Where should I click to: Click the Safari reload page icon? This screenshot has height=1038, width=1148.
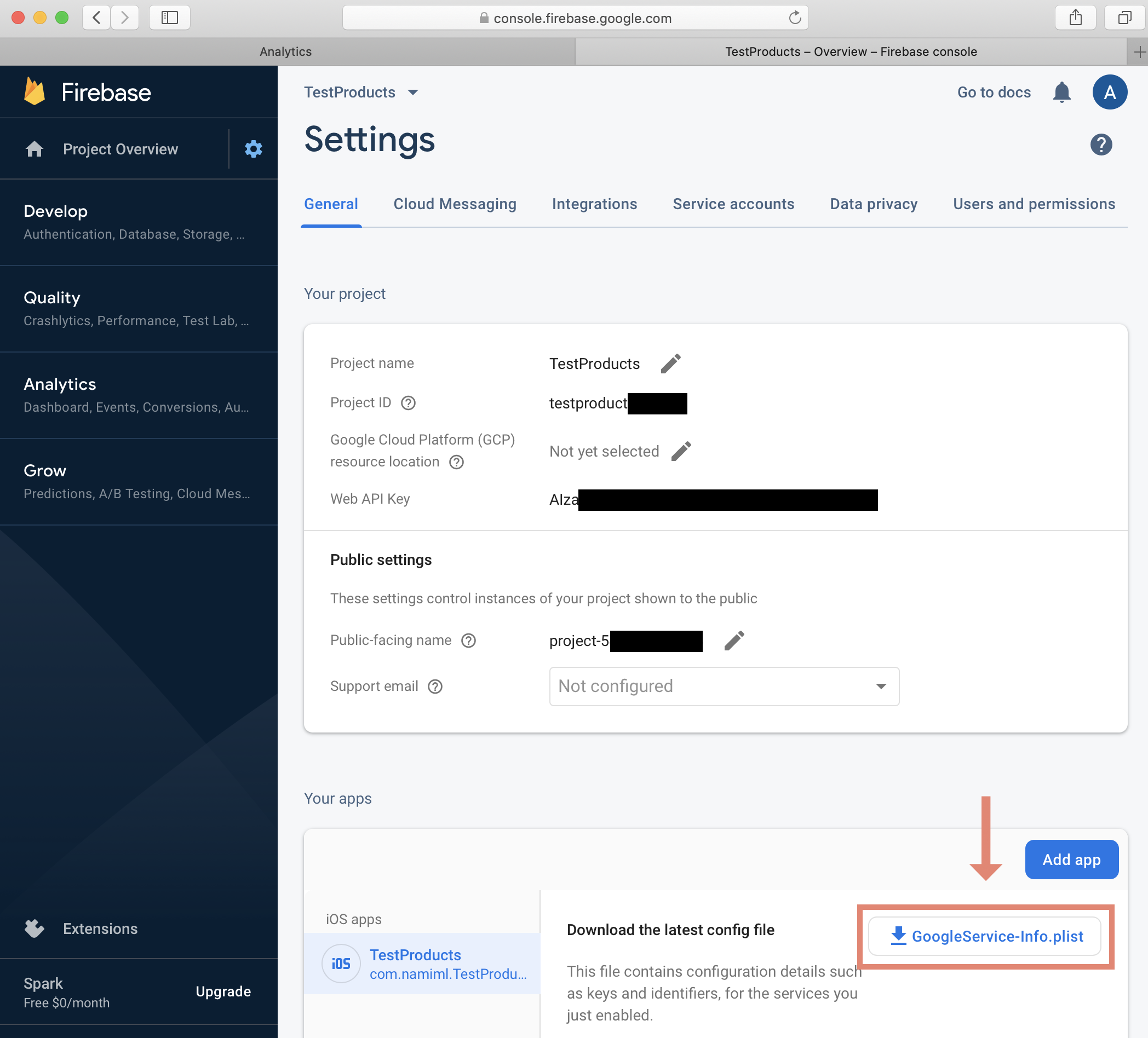[795, 18]
